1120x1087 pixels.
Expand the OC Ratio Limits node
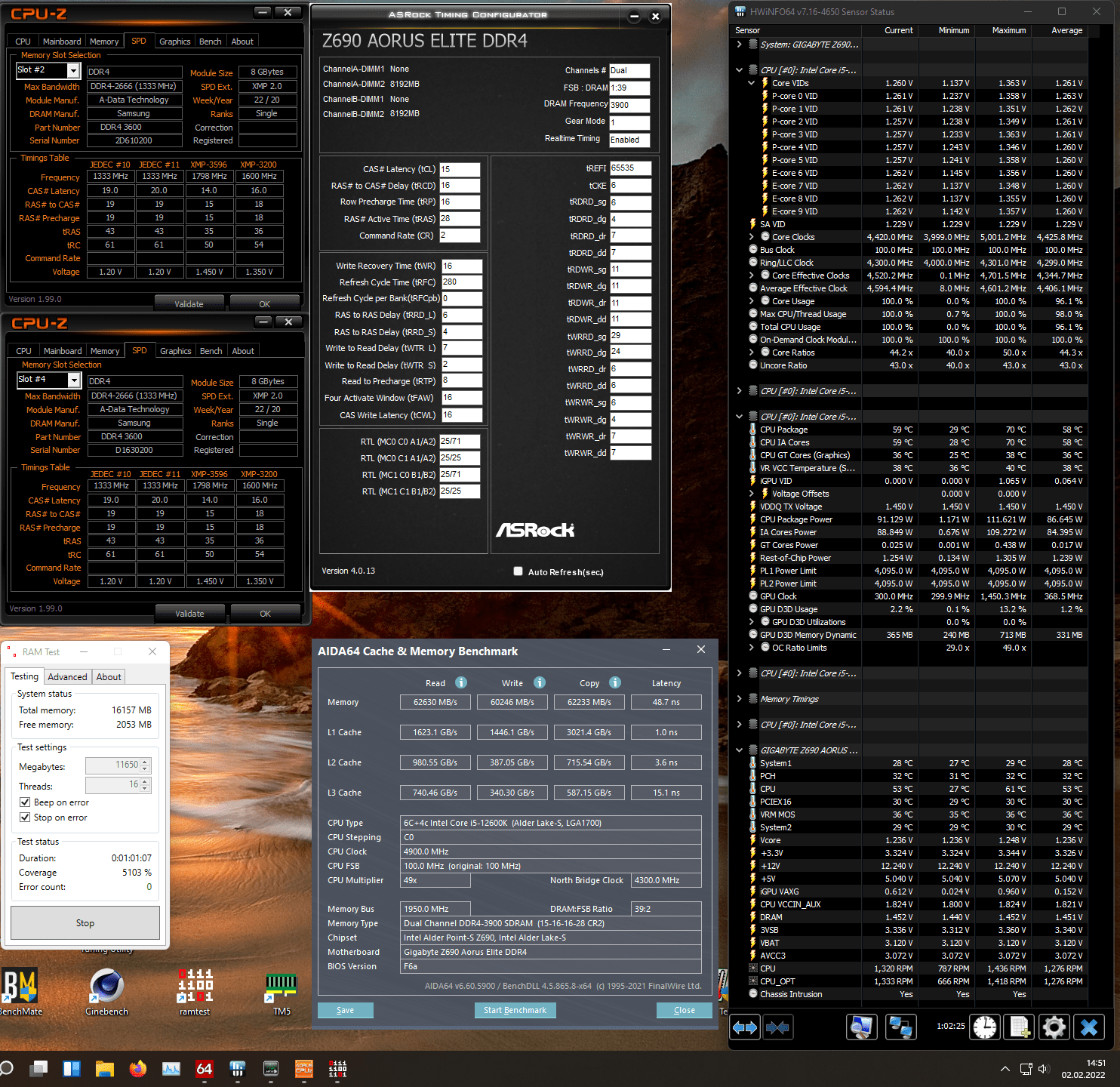tap(752, 648)
